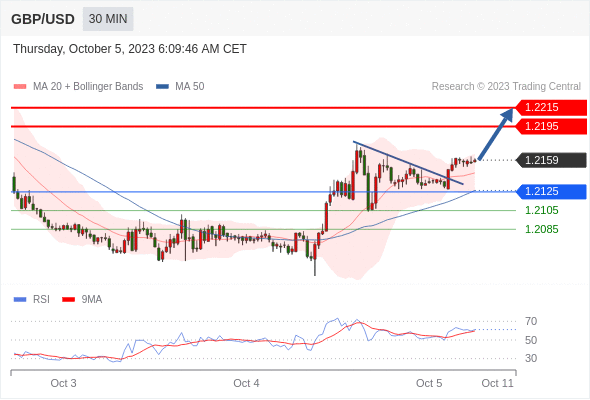Viewport: 590px width, 400px height.
Task: Click the 1.2159 current price tag
Action: (551, 160)
